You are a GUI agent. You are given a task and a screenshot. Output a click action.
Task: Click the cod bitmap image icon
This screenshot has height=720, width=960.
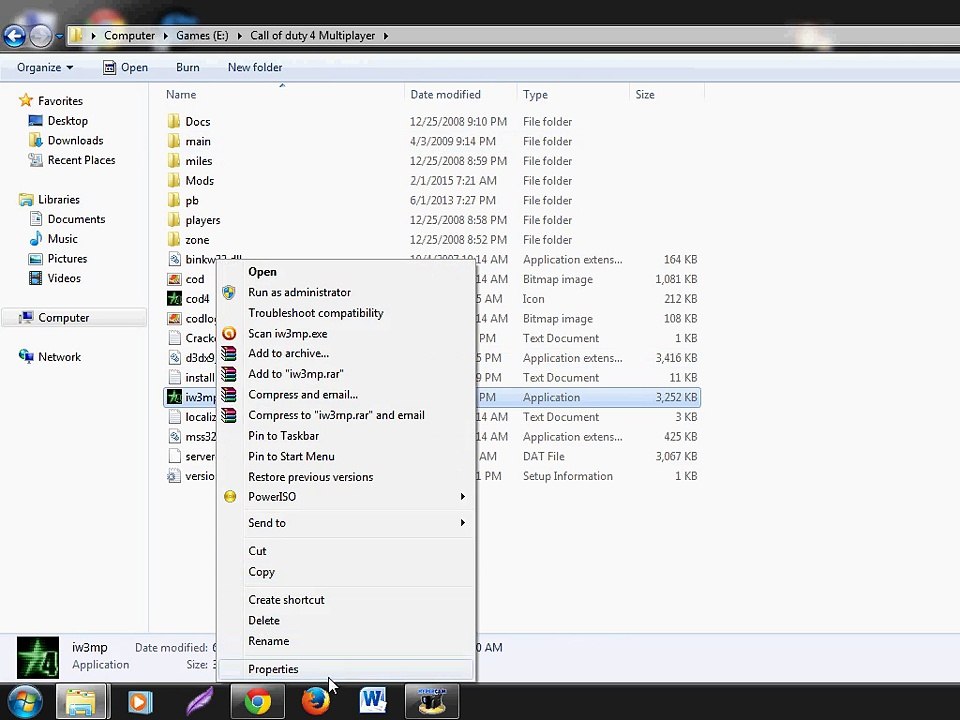(x=174, y=279)
